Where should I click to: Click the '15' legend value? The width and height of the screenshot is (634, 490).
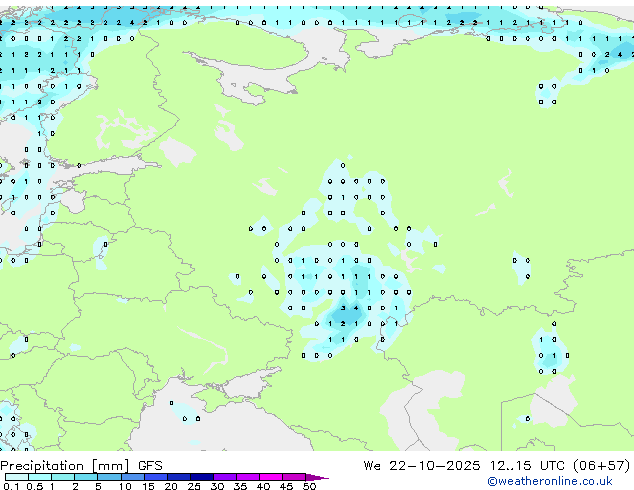click(x=148, y=486)
